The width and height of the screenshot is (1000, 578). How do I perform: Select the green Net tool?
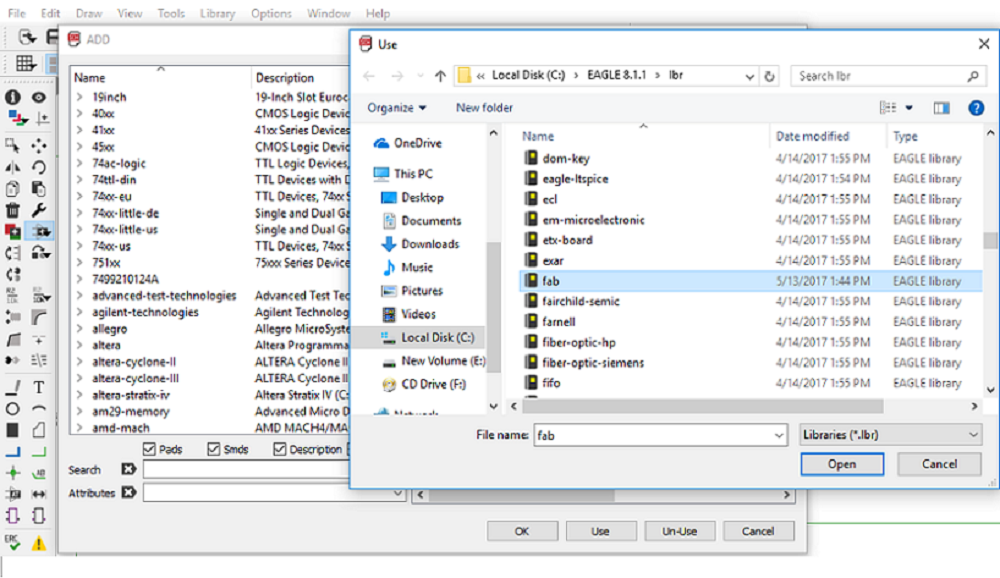[39, 452]
